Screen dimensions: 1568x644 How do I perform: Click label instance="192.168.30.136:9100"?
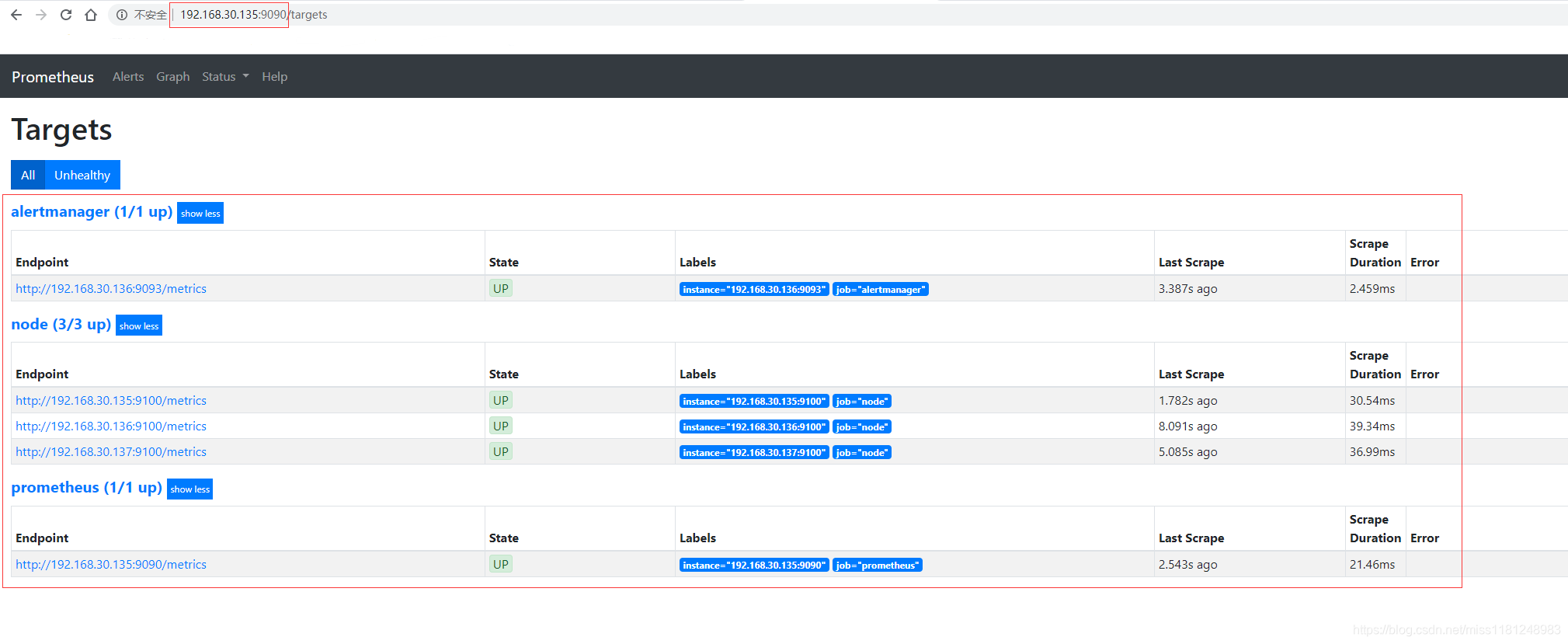tap(754, 427)
